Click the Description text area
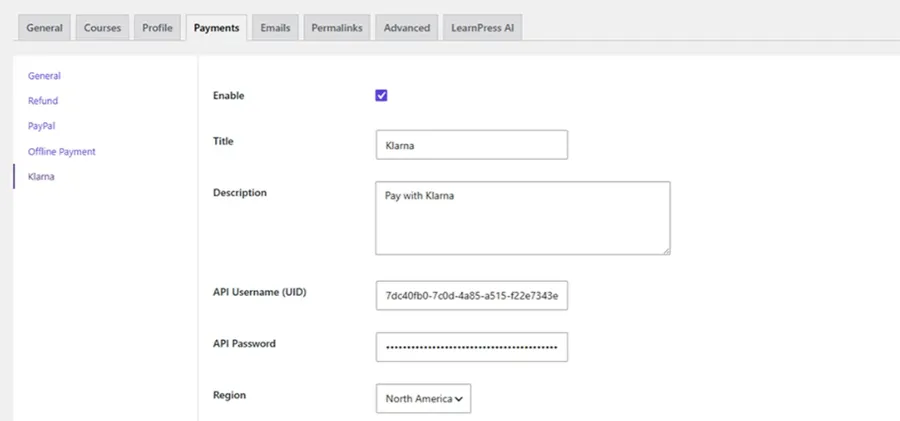This screenshot has height=421, width=900. pos(523,218)
